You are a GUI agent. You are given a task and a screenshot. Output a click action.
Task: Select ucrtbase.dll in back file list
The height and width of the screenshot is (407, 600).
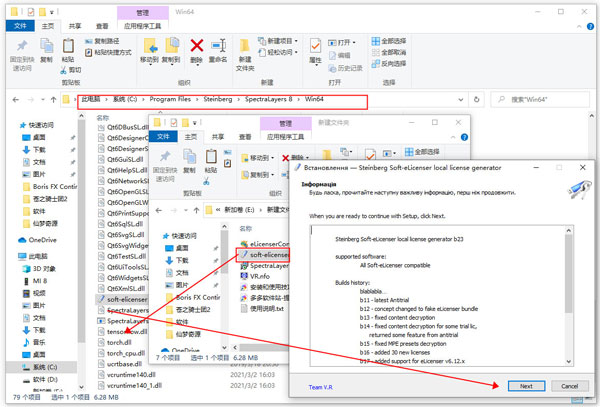pos(120,364)
